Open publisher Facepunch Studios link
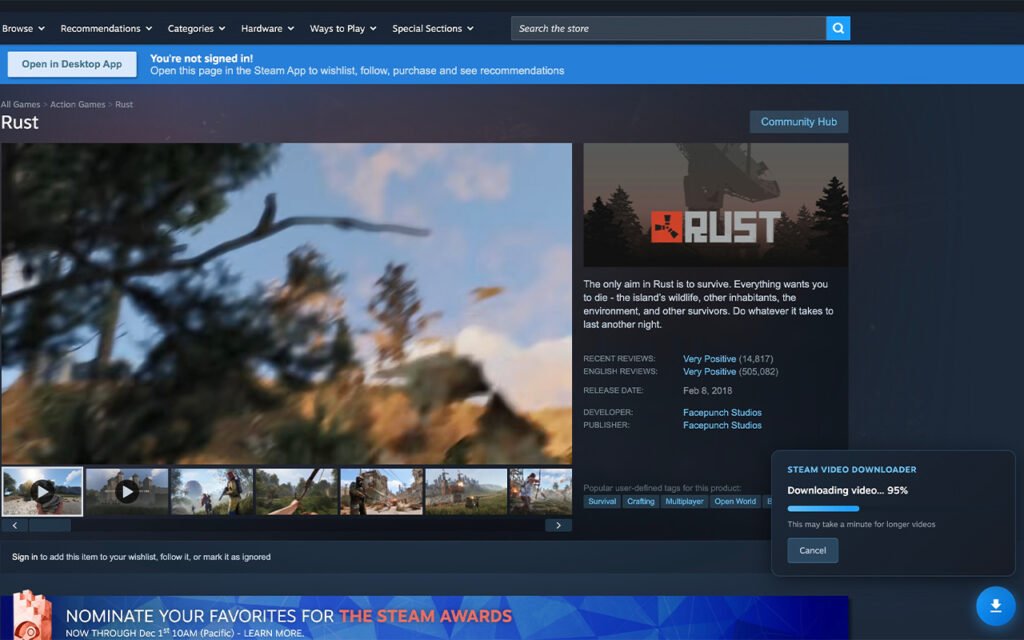 [722, 425]
